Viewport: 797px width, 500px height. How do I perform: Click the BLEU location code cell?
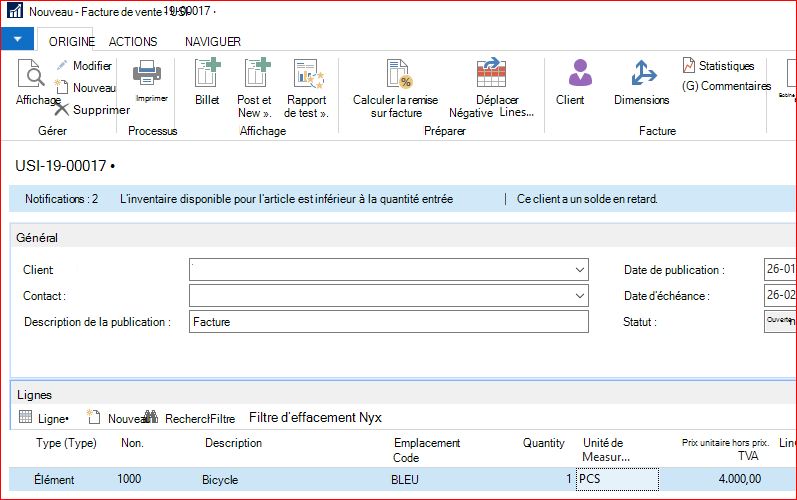405,480
